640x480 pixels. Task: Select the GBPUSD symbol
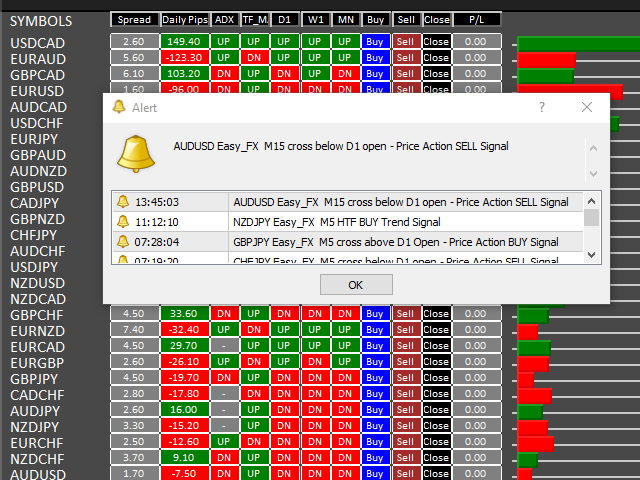click(37, 187)
